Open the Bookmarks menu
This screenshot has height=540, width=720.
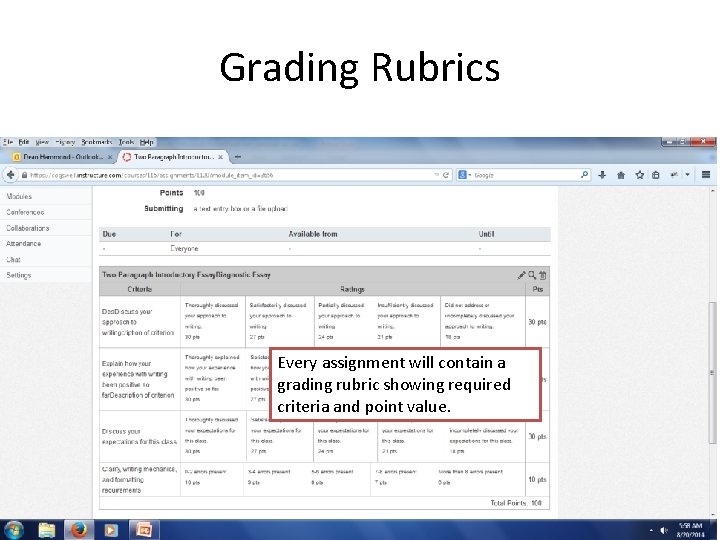tap(97, 142)
